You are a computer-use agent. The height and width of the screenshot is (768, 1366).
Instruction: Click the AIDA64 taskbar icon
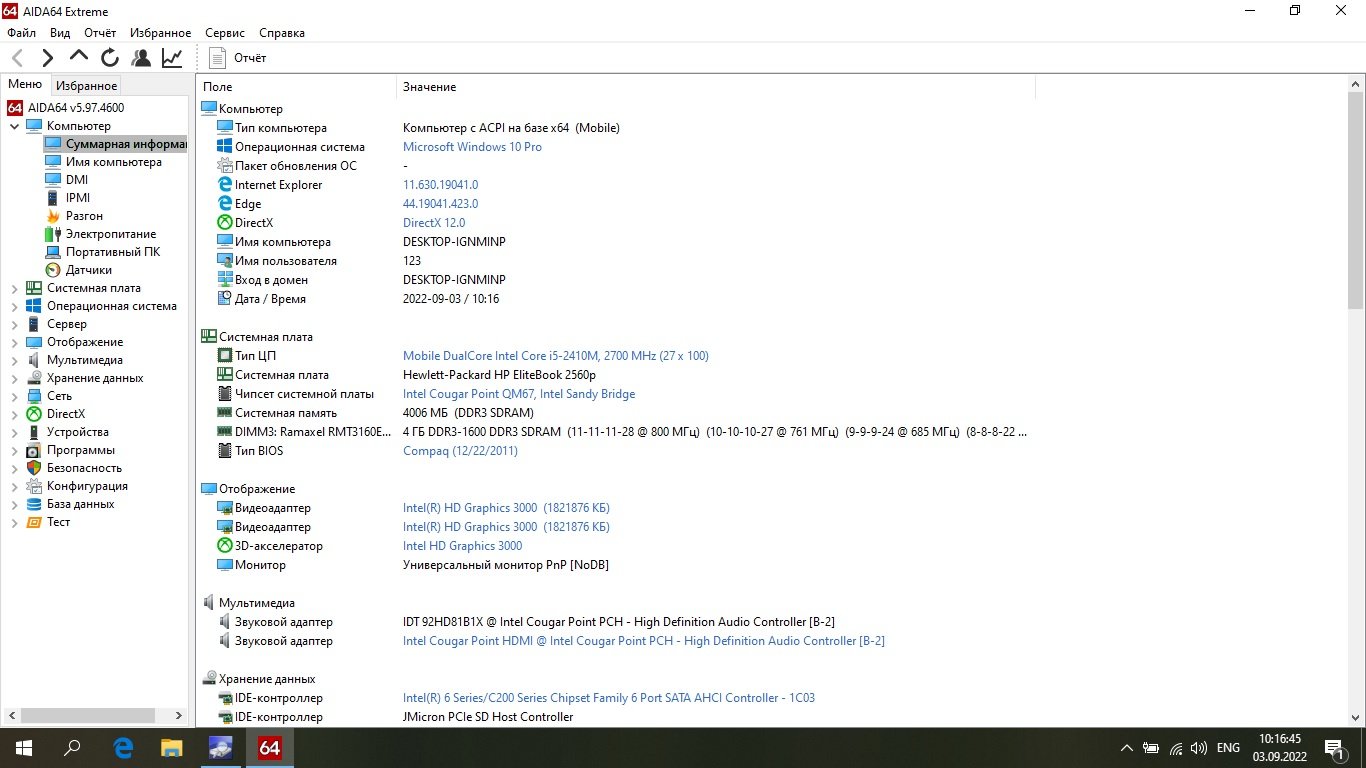(269, 747)
